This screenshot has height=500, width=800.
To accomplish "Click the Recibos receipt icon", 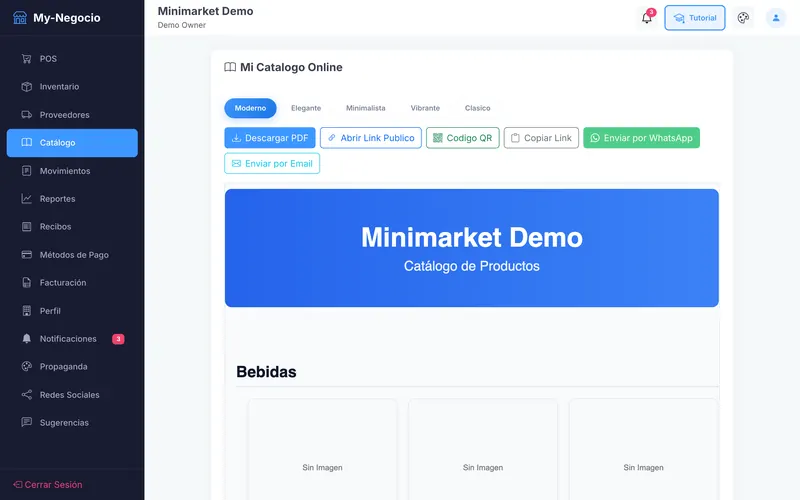I will tap(27, 227).
